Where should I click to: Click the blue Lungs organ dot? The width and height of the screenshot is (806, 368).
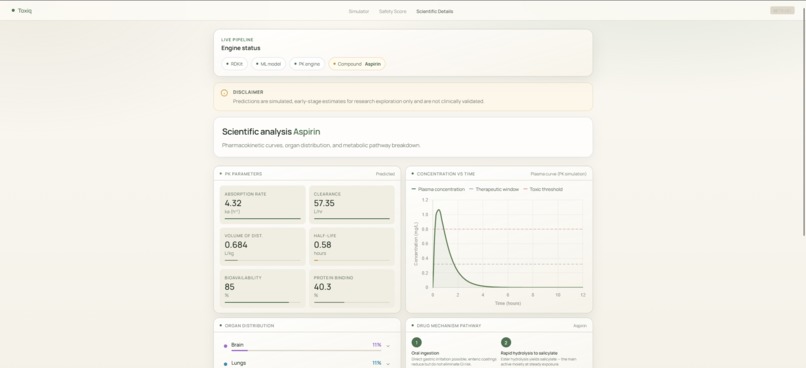[x=225, y=364]
